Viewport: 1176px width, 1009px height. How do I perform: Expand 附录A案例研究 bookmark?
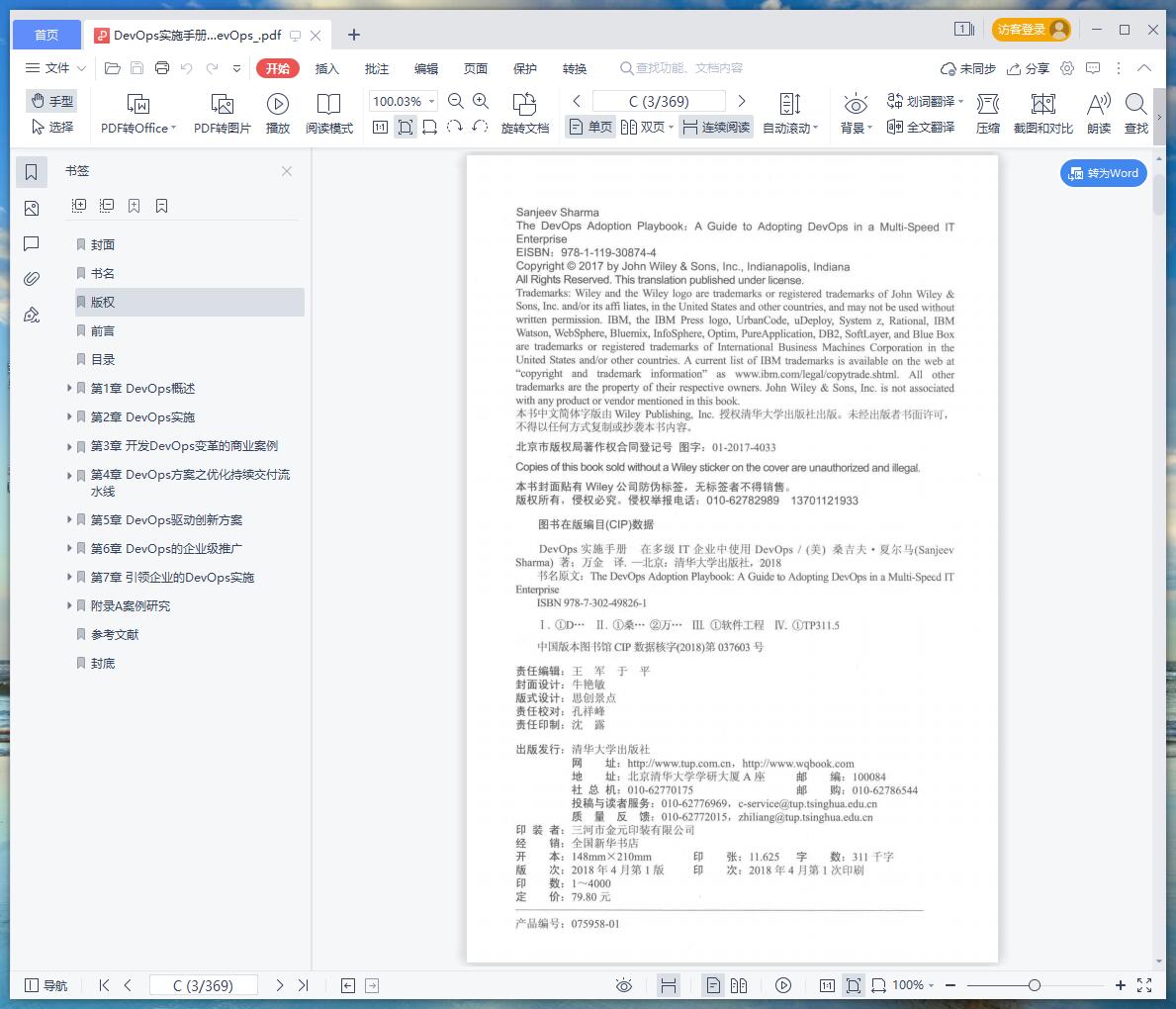(70, 606)
